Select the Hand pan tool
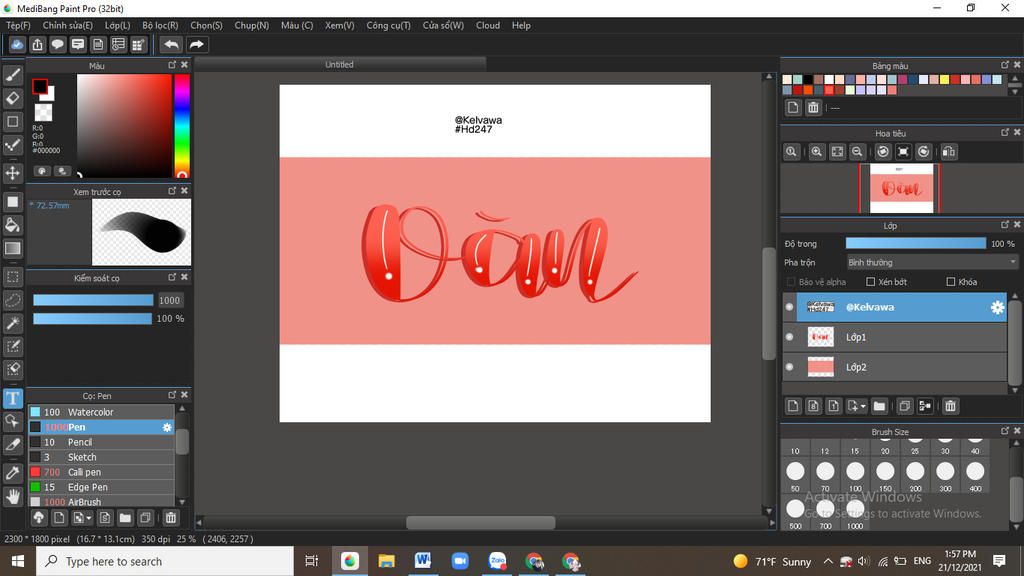Image resolution: width=1024 pixels, height=576 pixels. point(12,497)
